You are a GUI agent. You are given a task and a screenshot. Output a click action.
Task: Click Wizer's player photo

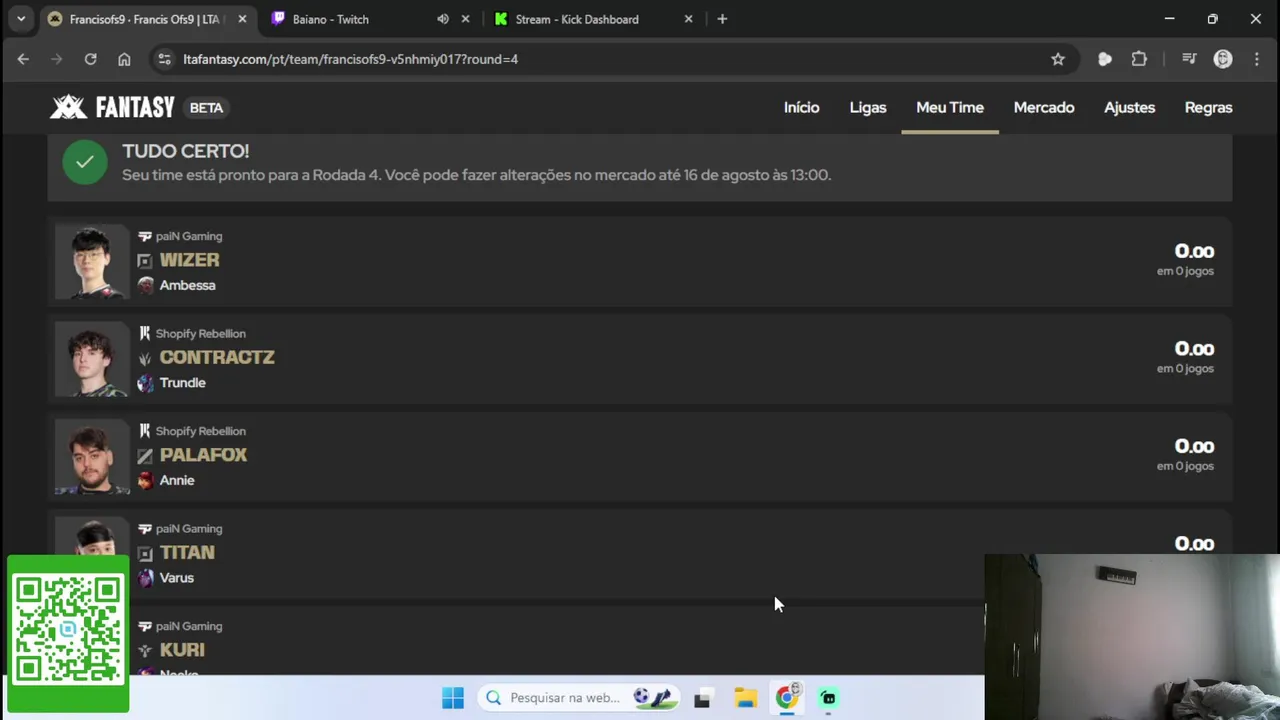tap(92, 261)
